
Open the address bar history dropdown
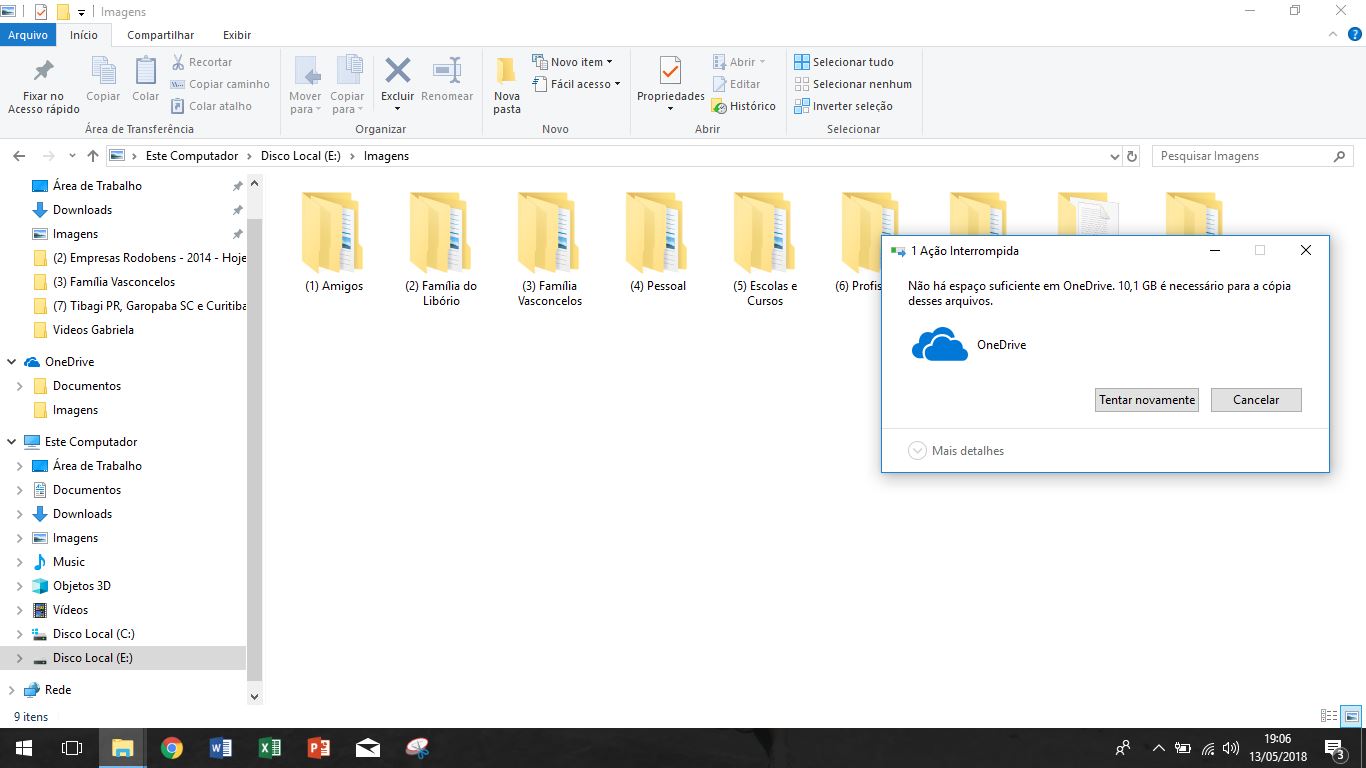(1115, 156)
